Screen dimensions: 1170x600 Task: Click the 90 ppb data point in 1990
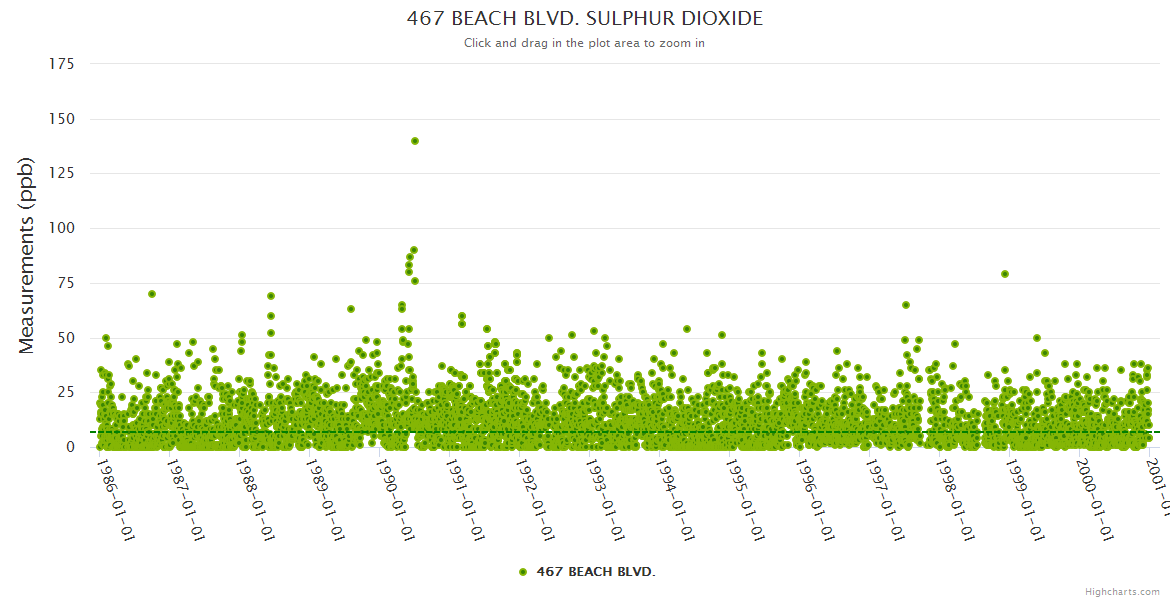[414, 250]
